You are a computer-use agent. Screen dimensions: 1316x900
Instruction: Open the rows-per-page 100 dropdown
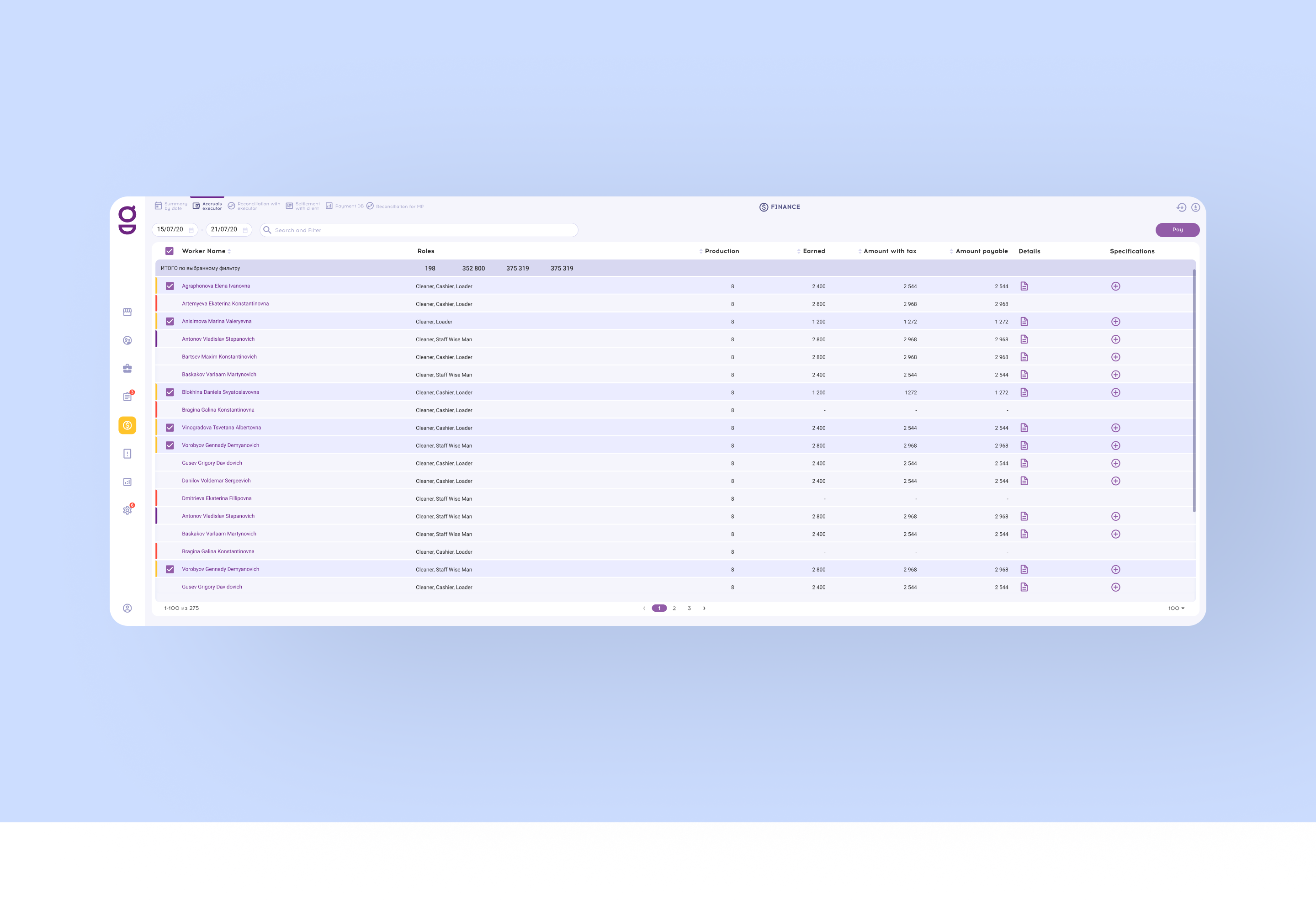pos(1176,608)
